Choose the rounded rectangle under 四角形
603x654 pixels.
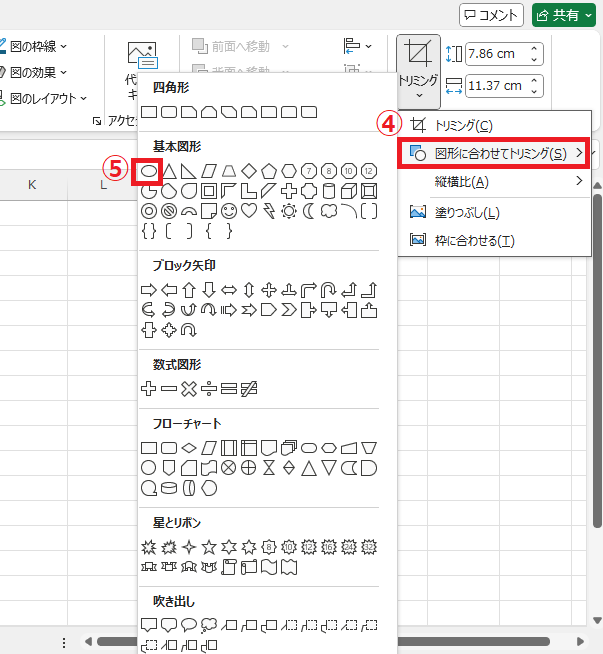point(169,112)
